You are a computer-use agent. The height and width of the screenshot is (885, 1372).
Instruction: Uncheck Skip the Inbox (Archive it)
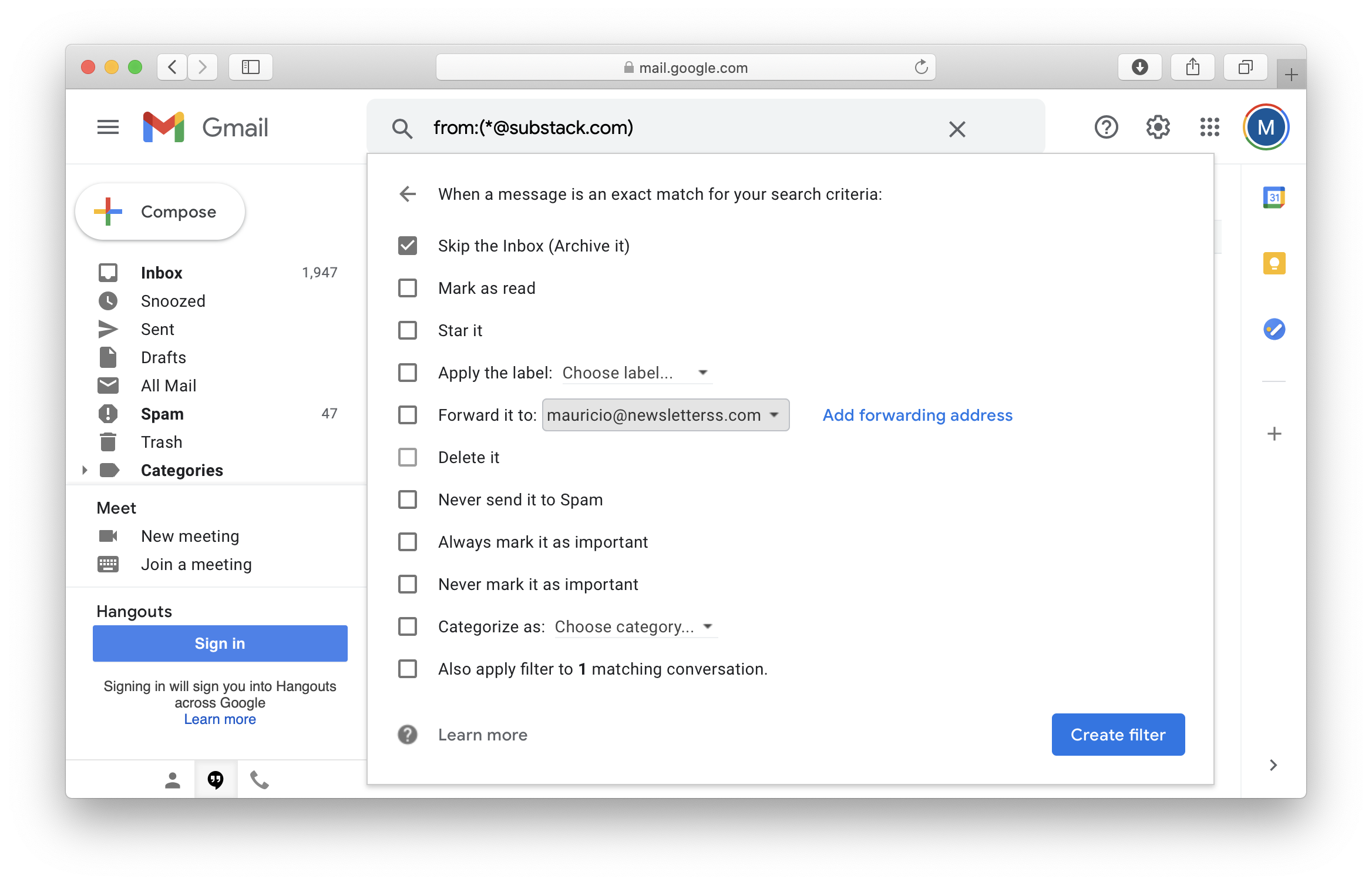(x=408, y=246)
